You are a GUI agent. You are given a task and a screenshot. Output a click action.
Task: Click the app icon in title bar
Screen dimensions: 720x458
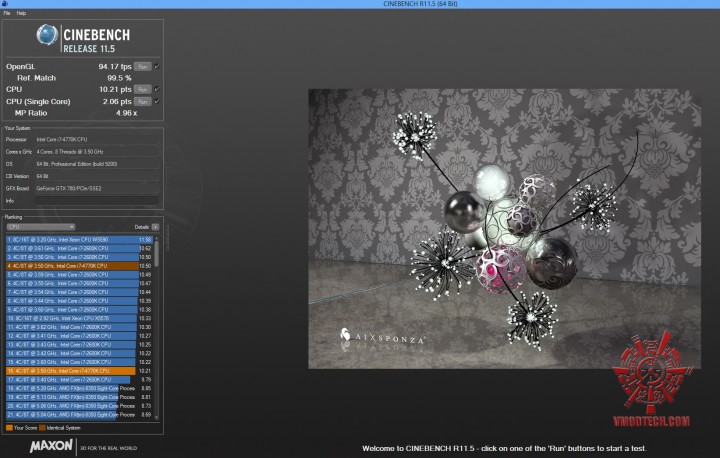(x=5, y=4)
